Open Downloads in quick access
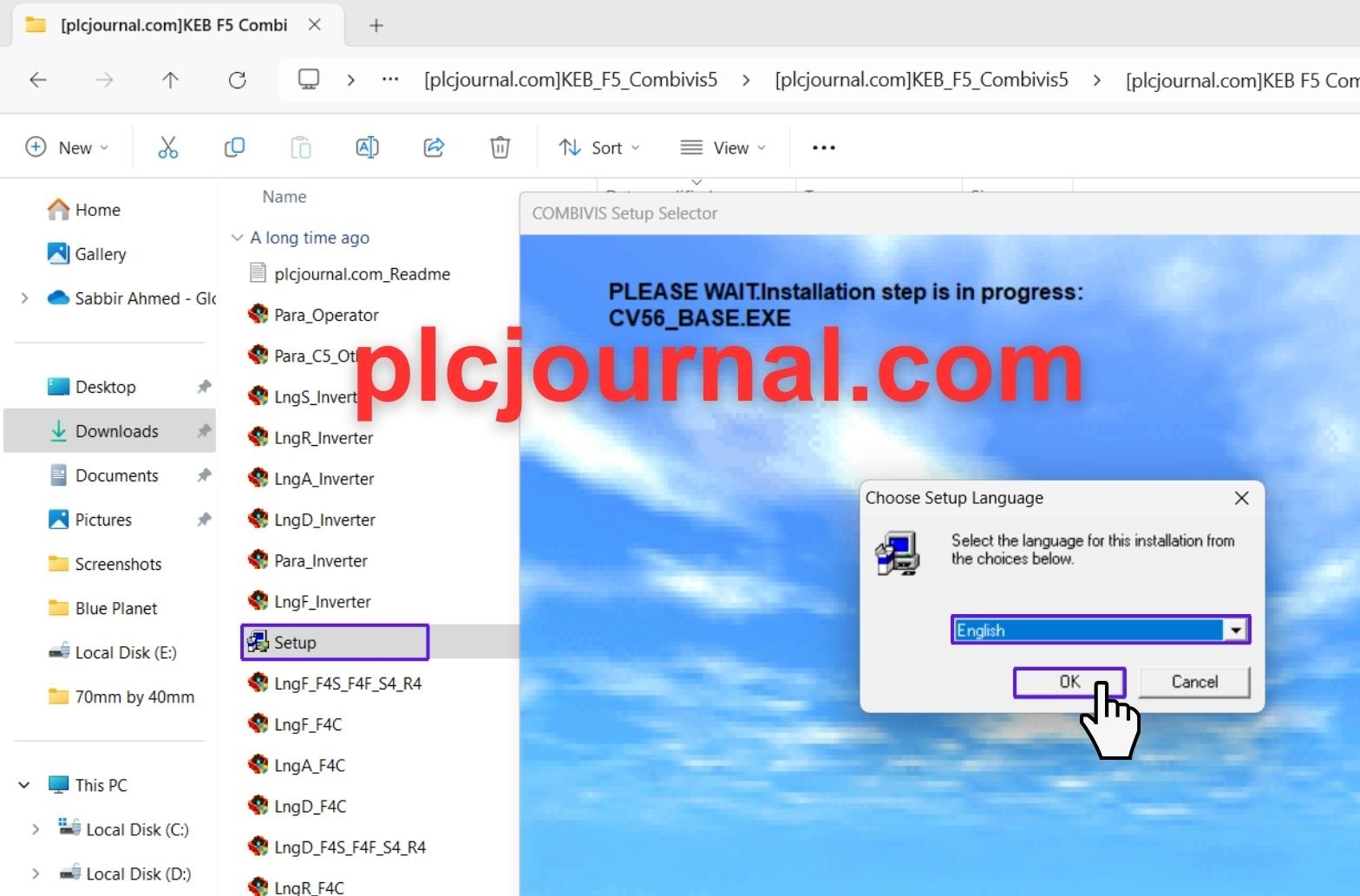Image resolution: width=1360 pixels, height=896 pixels. [x=109, y=431]
